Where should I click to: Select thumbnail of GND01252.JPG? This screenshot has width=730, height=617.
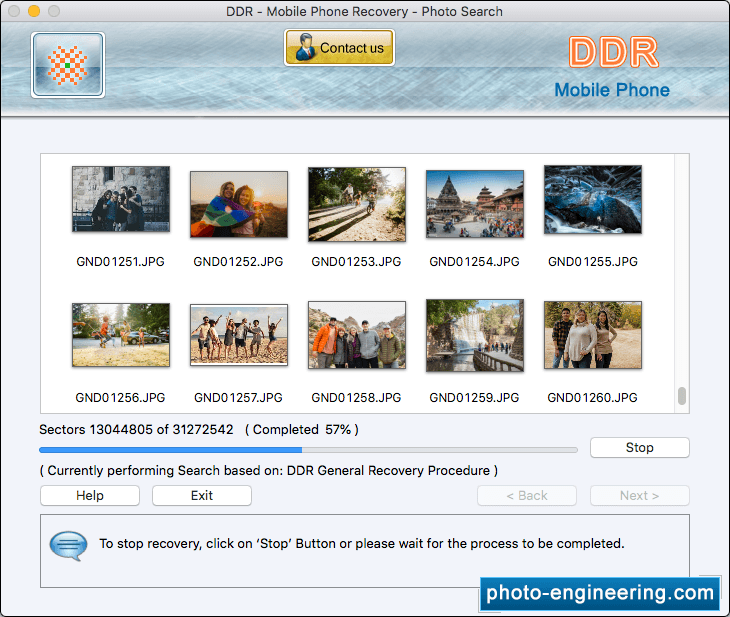pos(239,204)
